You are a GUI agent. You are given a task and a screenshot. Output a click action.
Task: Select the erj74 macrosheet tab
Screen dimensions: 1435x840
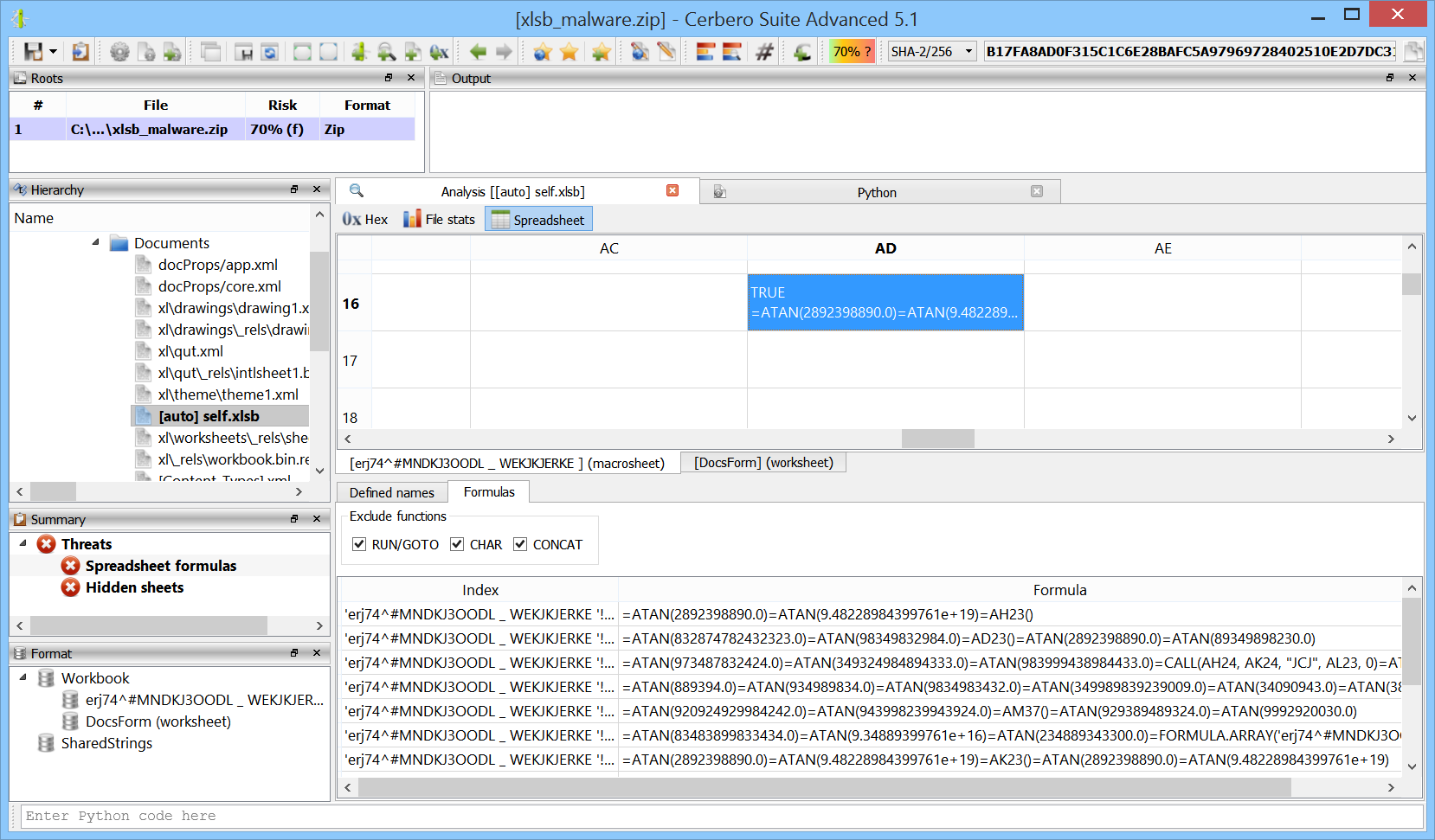point(507,464)
